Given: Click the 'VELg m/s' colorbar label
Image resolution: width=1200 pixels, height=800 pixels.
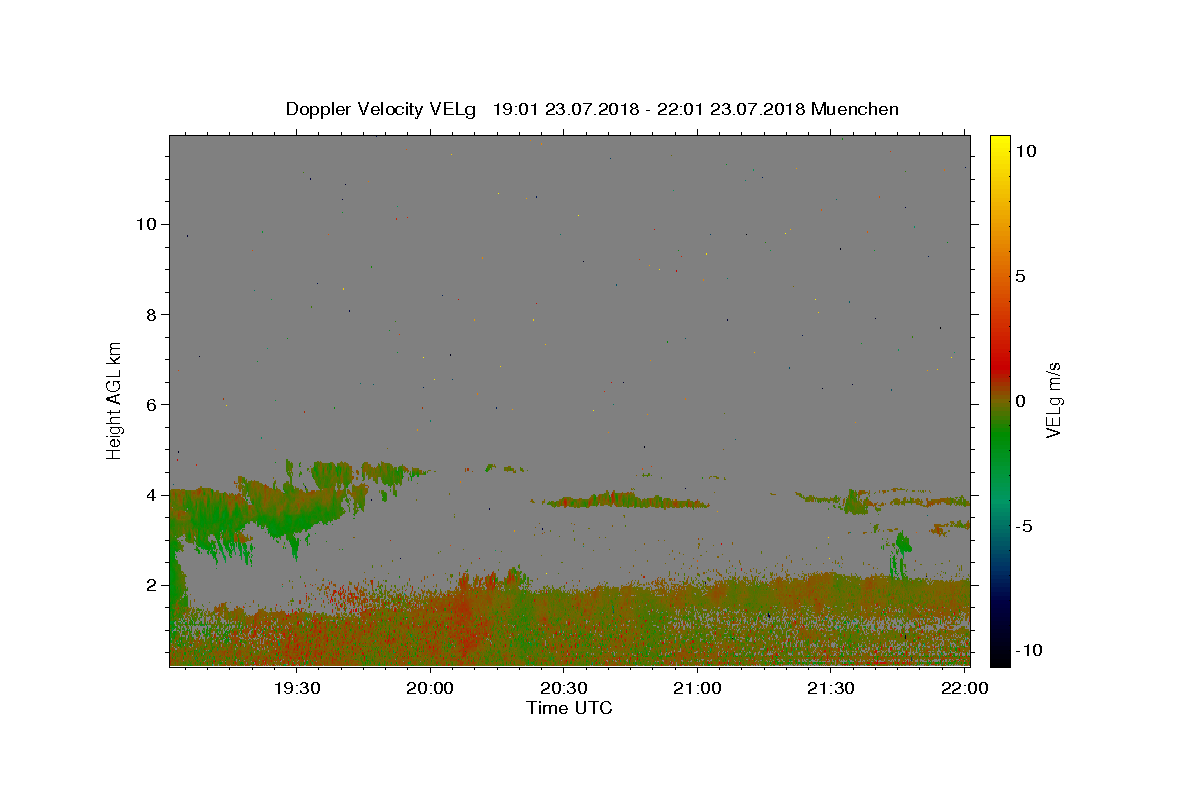Looking at the screenshot, I should tap(1053, 400).
